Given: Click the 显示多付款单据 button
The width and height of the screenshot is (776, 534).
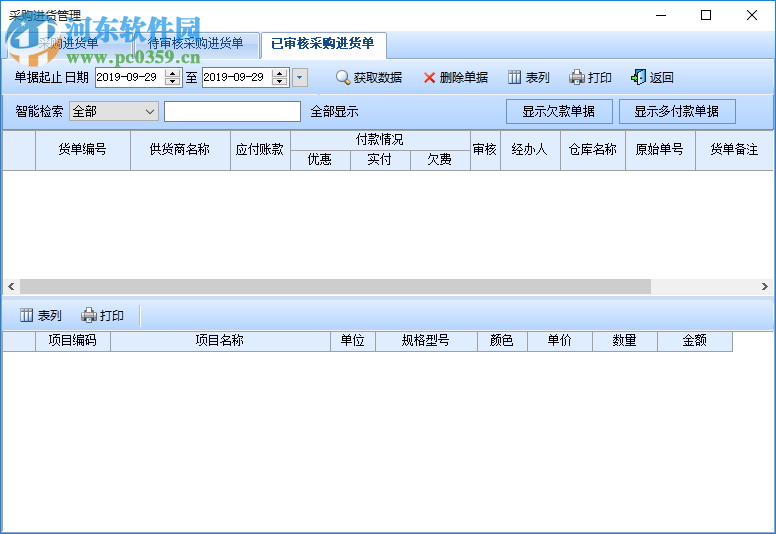Looking at the screenshot, I should point(677,111).
